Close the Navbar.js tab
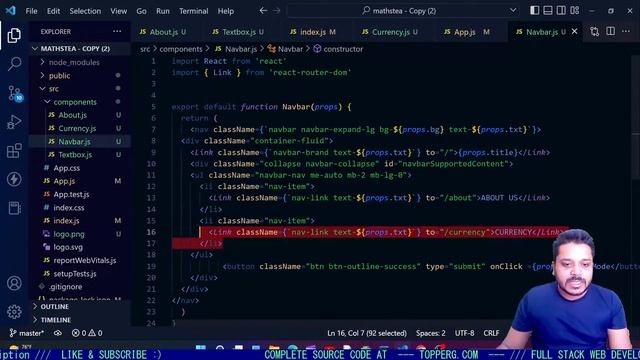Image resolution: width=640 pixels, height=360 pixels. [574, 31]
